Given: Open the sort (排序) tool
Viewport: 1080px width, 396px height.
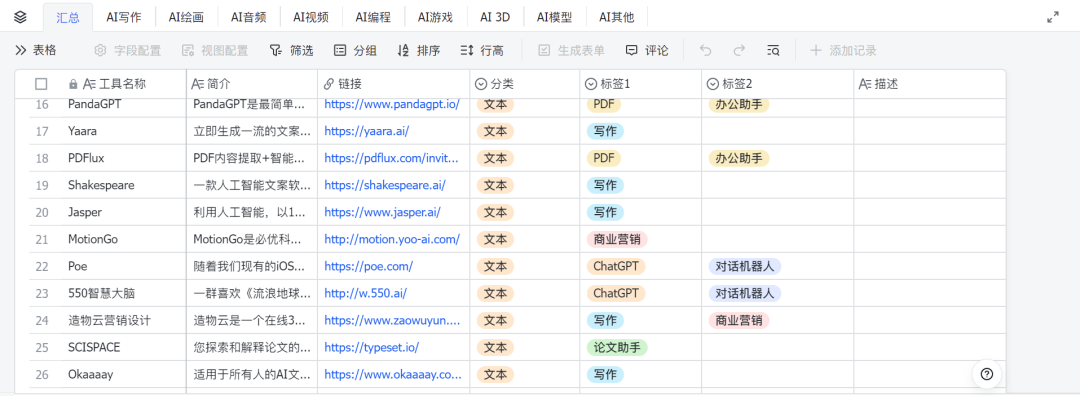Looking at the screenshot, I should pos(419,50).
